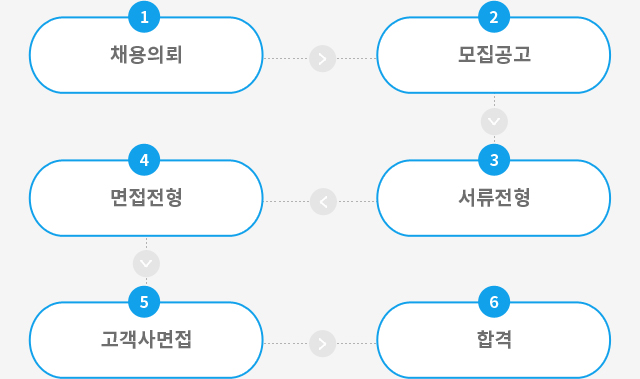Click the 합격 text label
The width and height of the screenshot is (640, 379).
[494, 339]
